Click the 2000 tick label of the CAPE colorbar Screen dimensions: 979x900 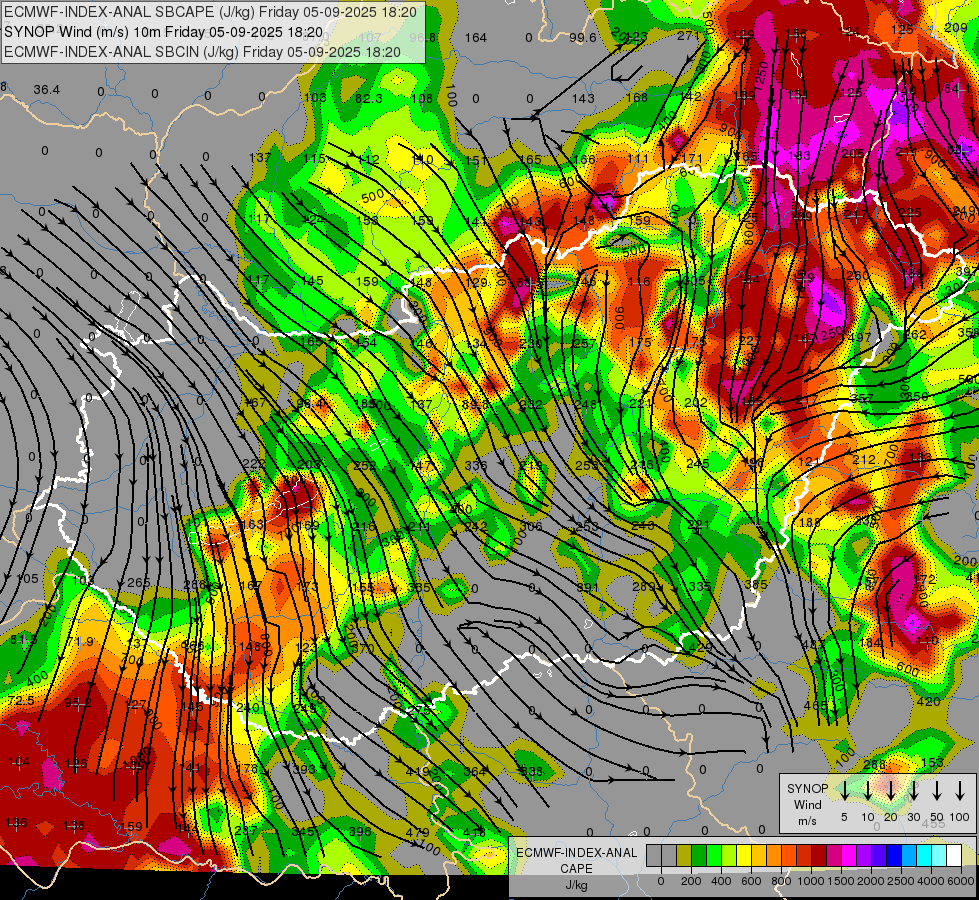871,881
